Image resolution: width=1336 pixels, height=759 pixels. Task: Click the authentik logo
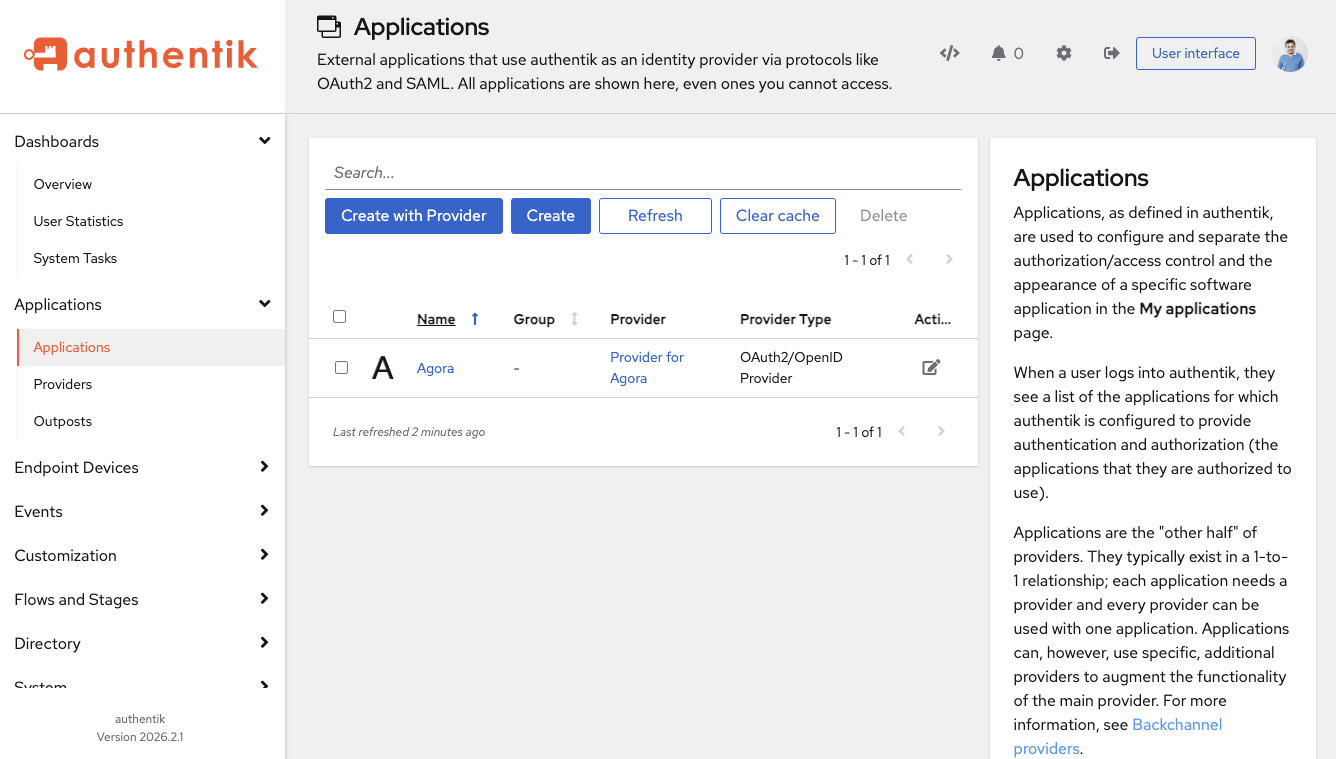(x=141, y=55)
